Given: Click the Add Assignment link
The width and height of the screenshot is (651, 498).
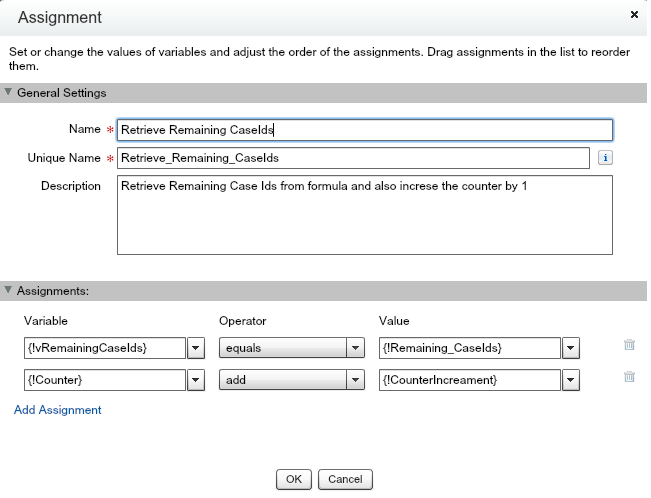Looking at the screenshot, I should pos(57,410).
